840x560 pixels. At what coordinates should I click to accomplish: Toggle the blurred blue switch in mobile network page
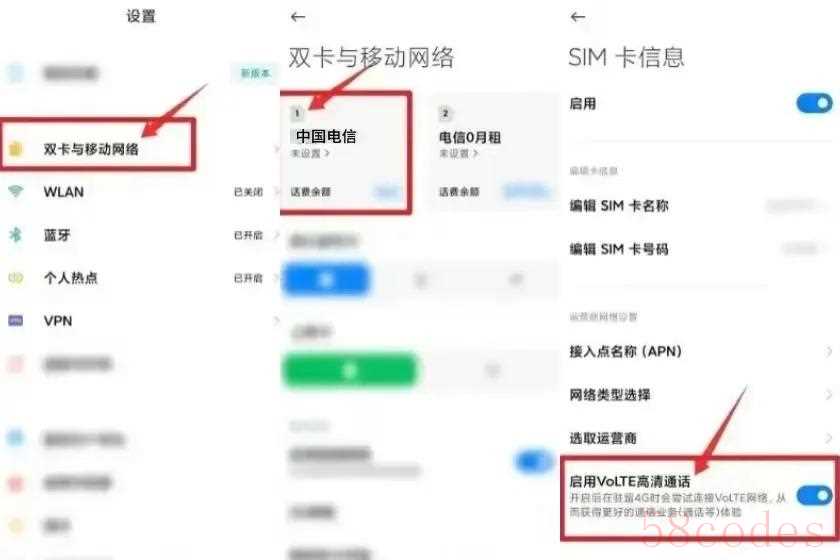pyautogui.click(x=533, y=461)
